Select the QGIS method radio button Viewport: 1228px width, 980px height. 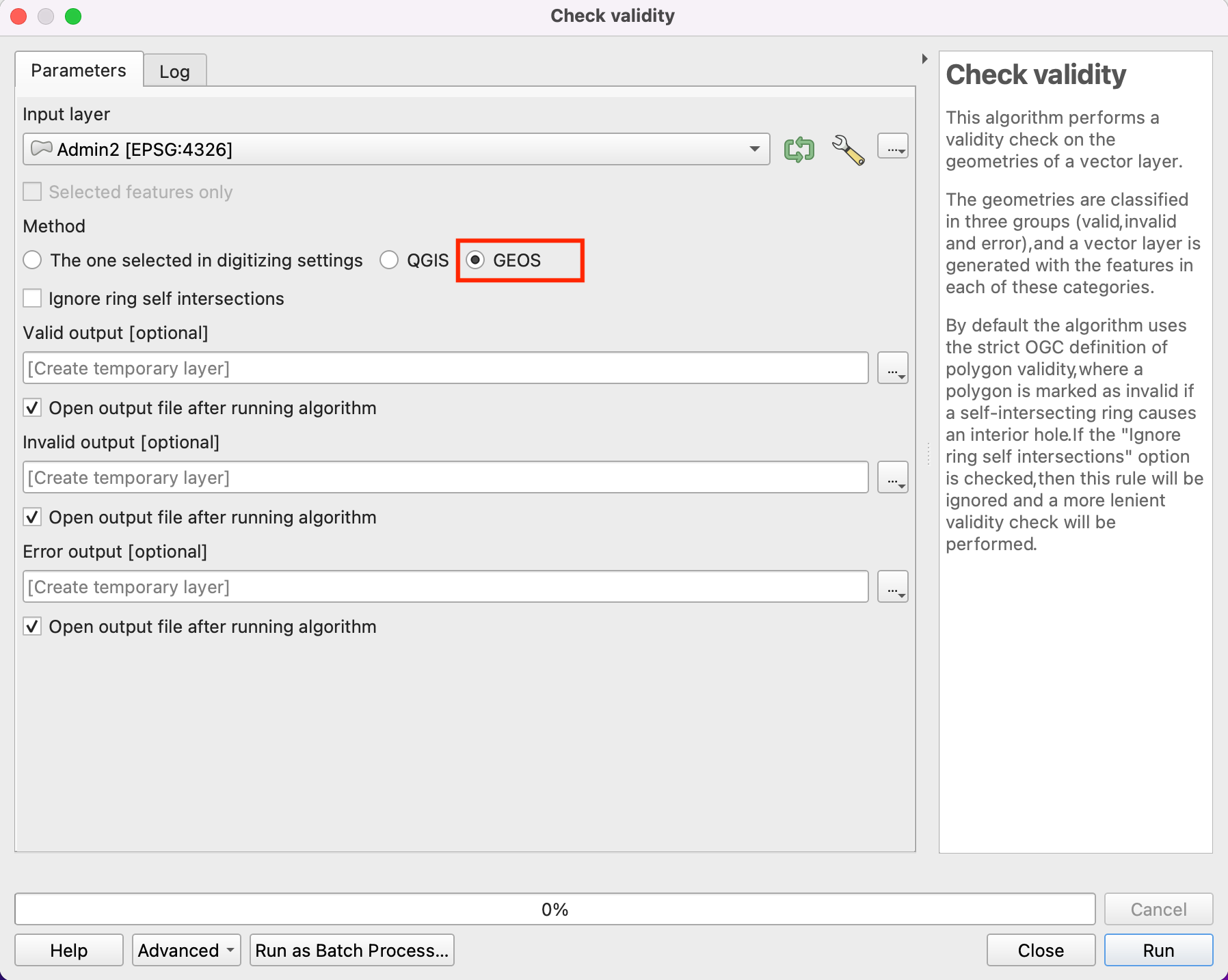click(389, 260)
